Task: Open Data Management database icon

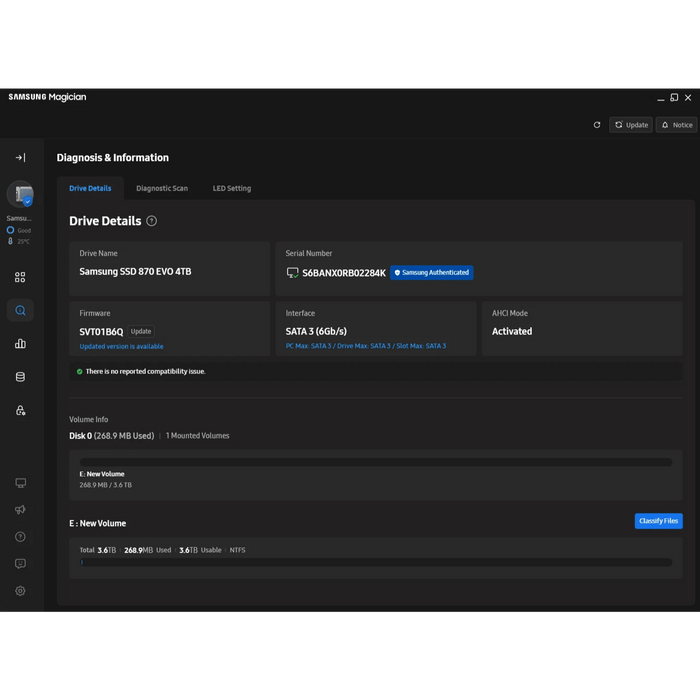Action: click(x=20, y=377)
